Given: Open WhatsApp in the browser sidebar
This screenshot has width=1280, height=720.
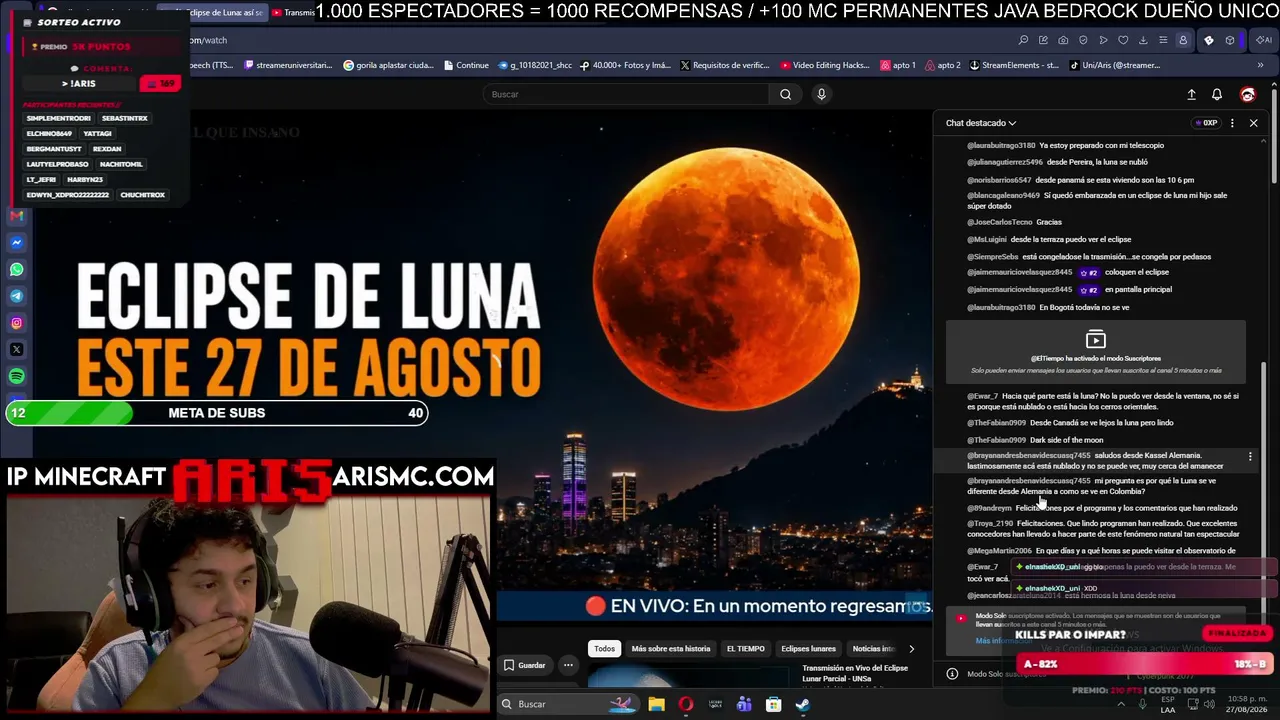Looking at the screenshot, I should pyautogui.click(x=17, y=270).
